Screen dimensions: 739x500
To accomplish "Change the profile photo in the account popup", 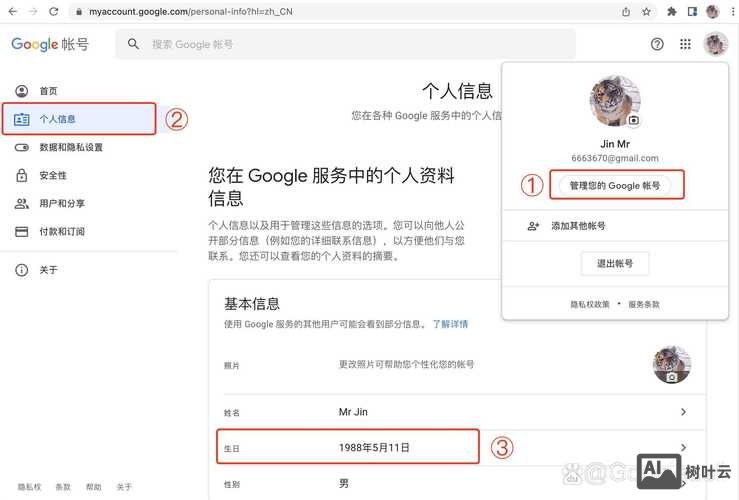I will [x=615, y=100].
